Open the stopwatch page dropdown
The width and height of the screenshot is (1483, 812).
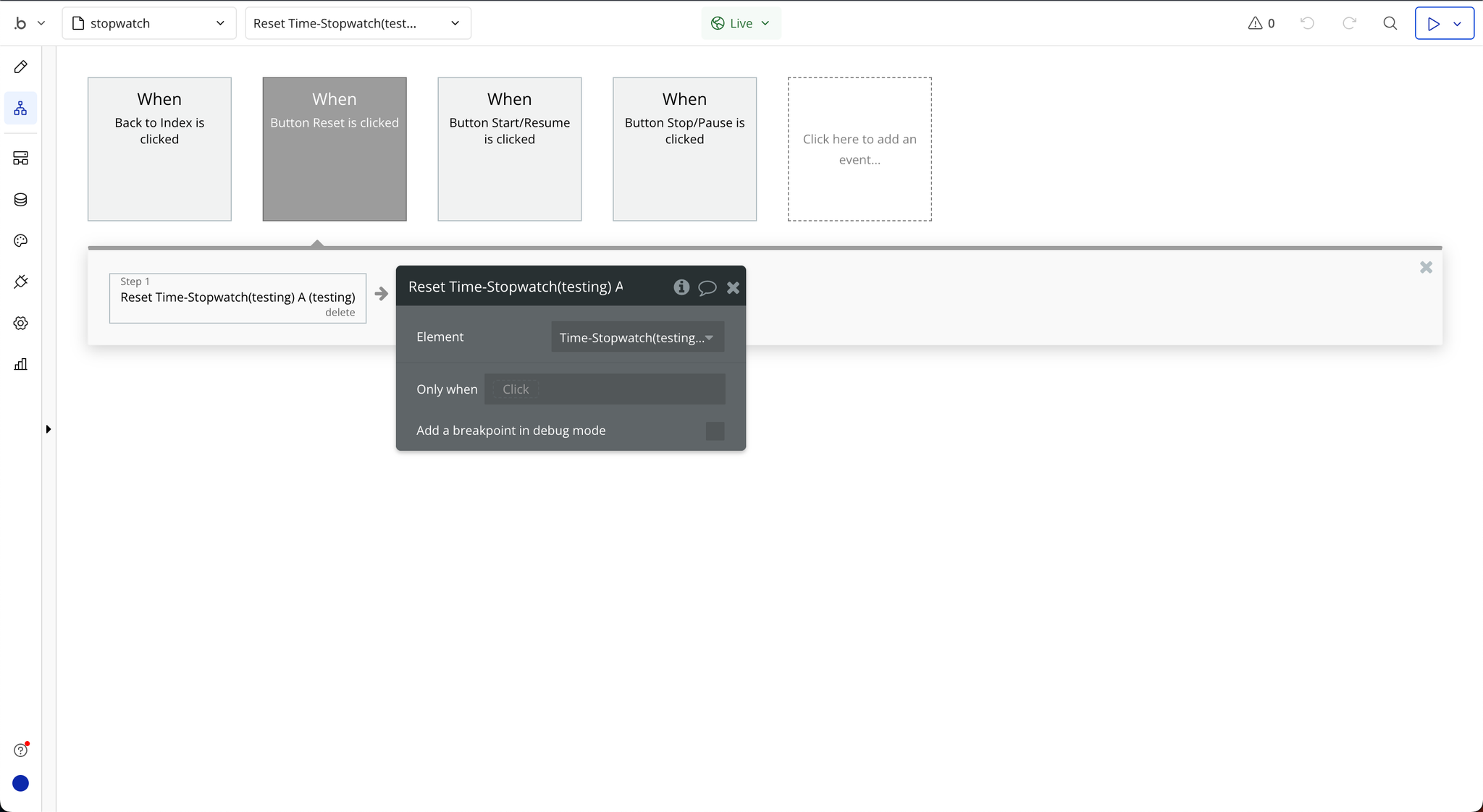pos(149,23)
